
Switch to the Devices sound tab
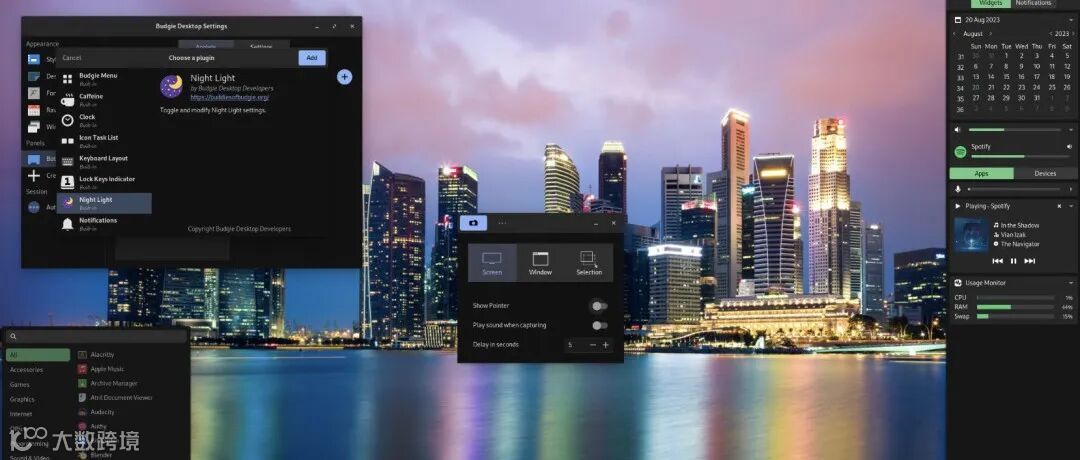tap(1045, 174)
